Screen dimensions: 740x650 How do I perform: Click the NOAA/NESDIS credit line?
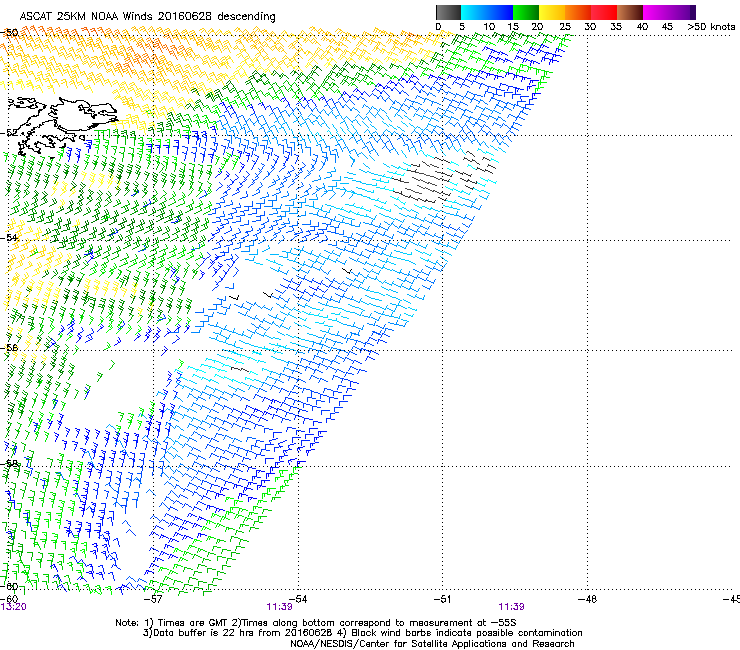pos(432,644)
